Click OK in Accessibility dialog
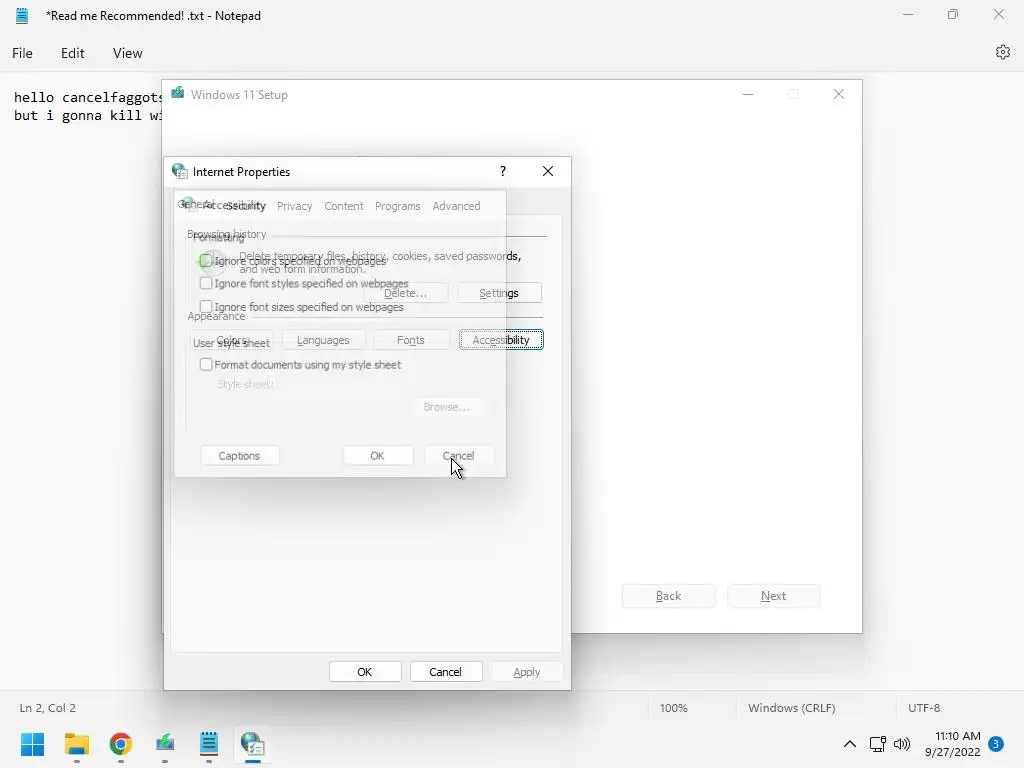1024x768 pixels. coord(377,455)
